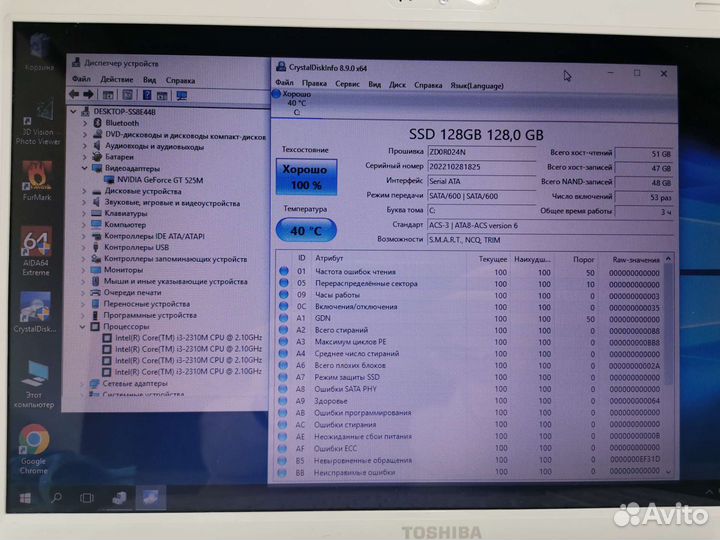Viewport: 720px width, 540px height.
Task: Select Сетевые адаптеры in device tree
Action: 135,383
